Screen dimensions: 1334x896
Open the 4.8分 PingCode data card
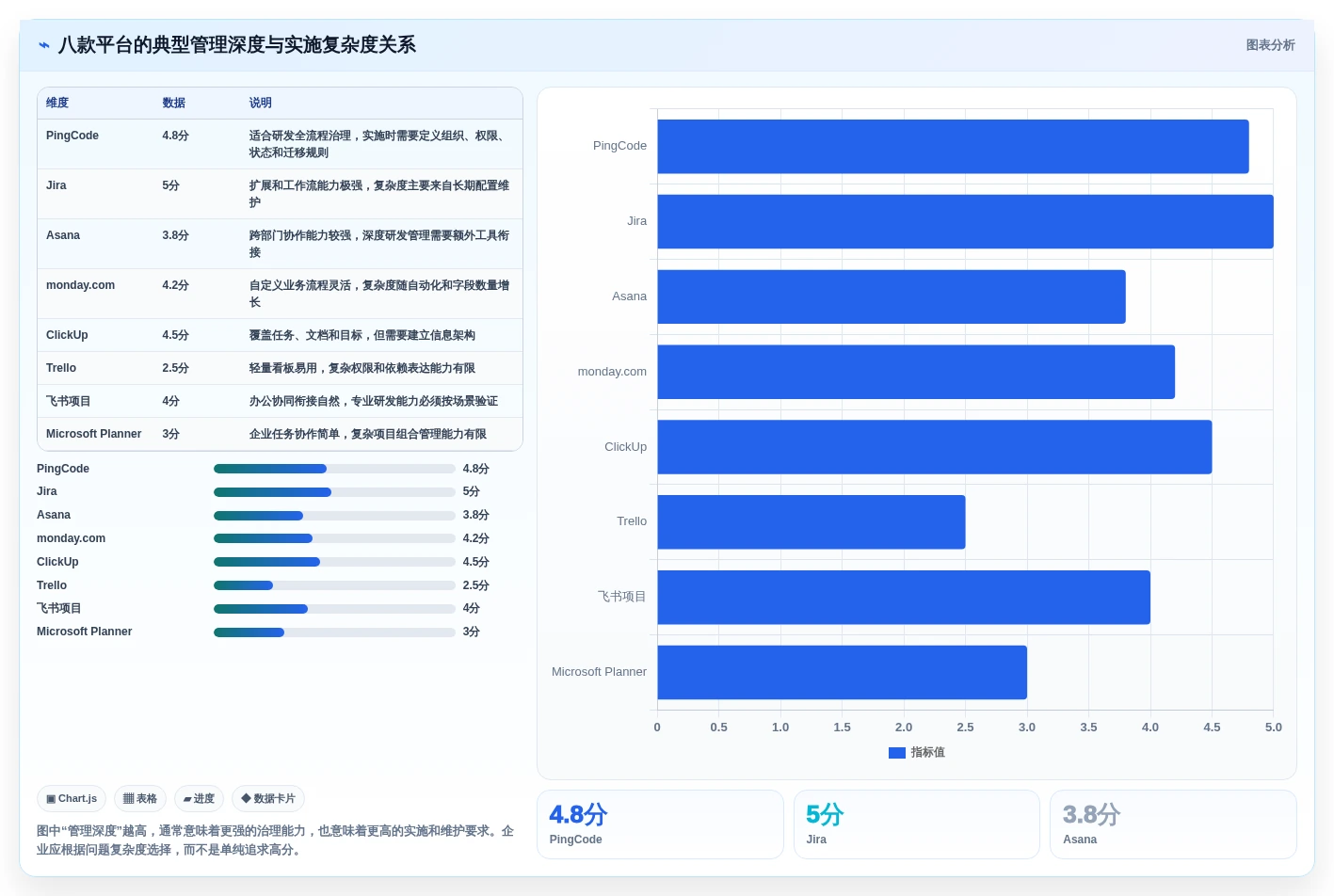point(660,824)
